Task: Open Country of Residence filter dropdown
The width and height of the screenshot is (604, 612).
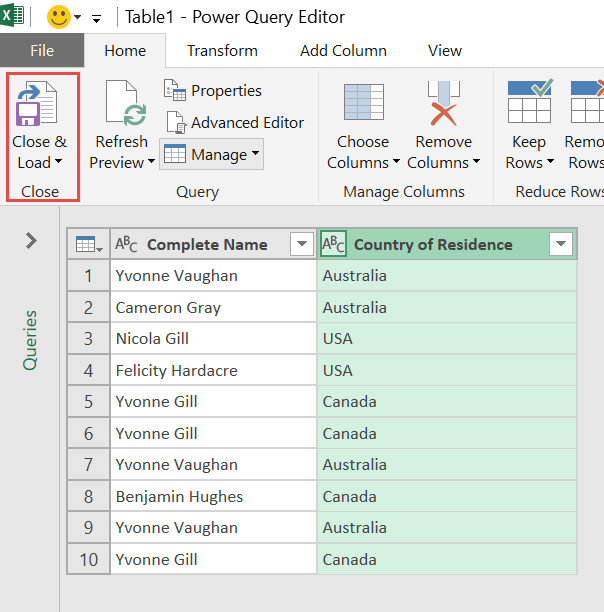Action: coord(561,244)
